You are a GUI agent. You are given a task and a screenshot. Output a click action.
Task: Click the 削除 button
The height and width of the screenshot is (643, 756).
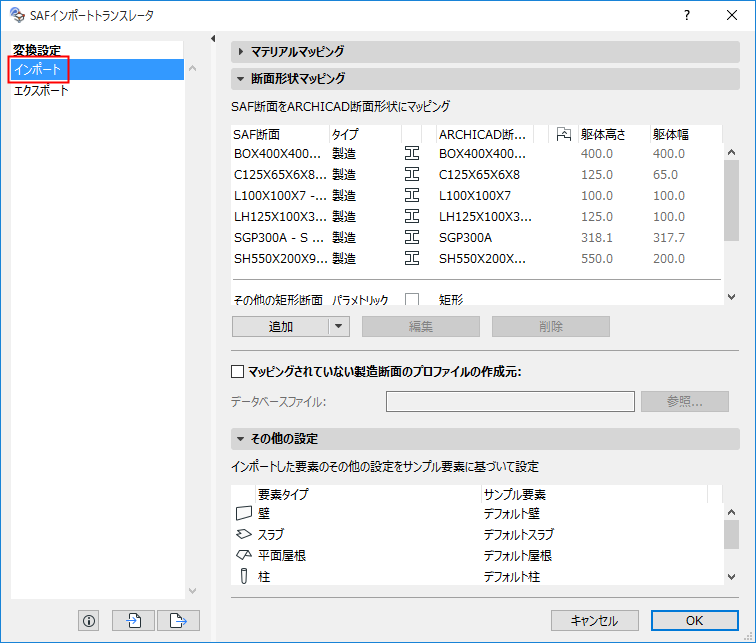(x=551, y=326)
